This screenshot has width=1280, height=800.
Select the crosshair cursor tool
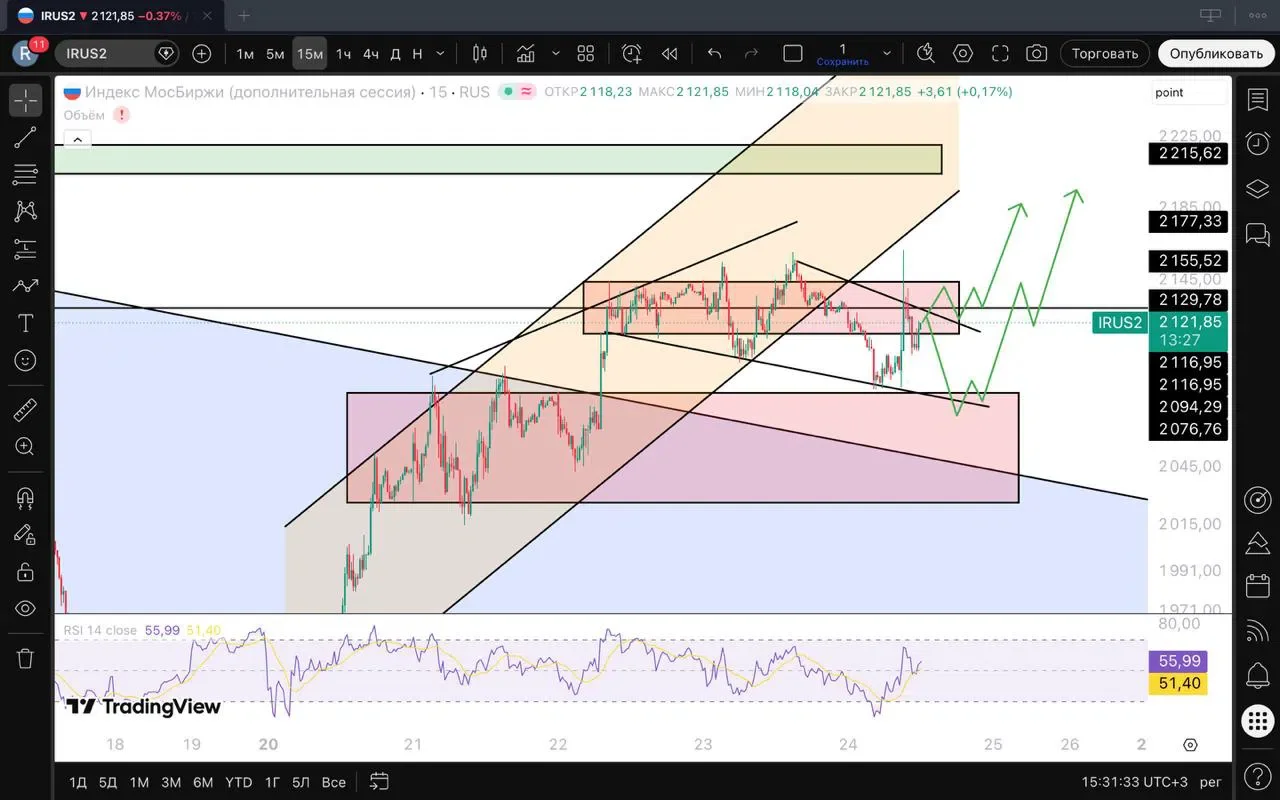[25, 100]
